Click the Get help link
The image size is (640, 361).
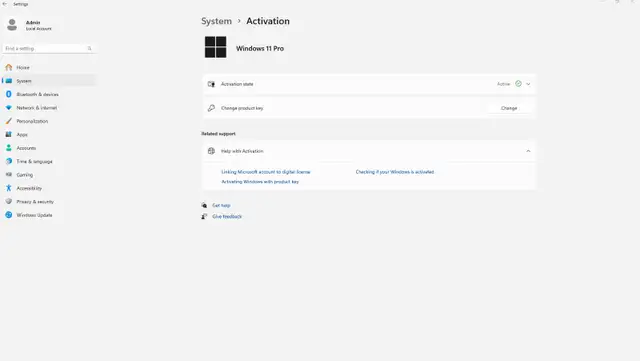pyautogui.click(x=221, y=205)
